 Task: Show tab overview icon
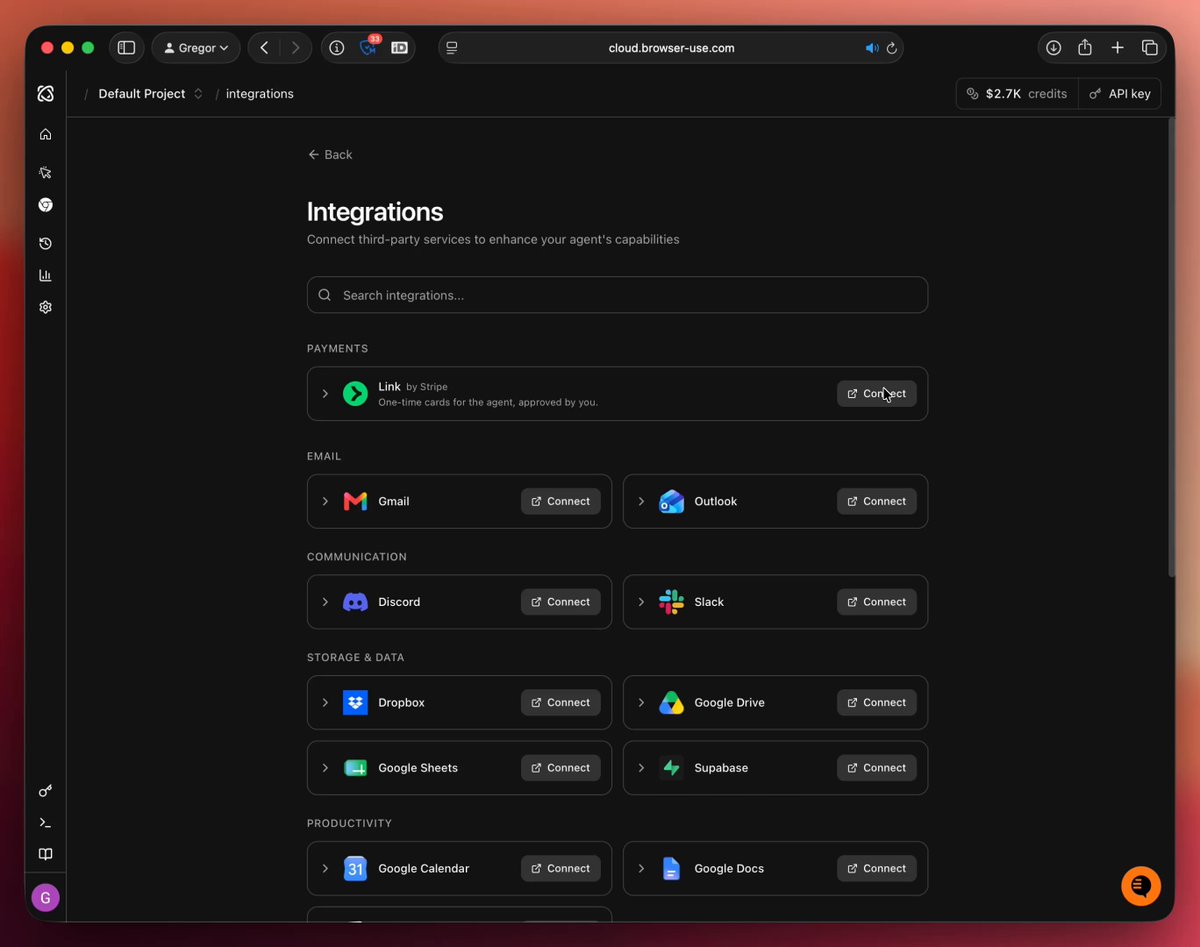[x=1149, y=48]
